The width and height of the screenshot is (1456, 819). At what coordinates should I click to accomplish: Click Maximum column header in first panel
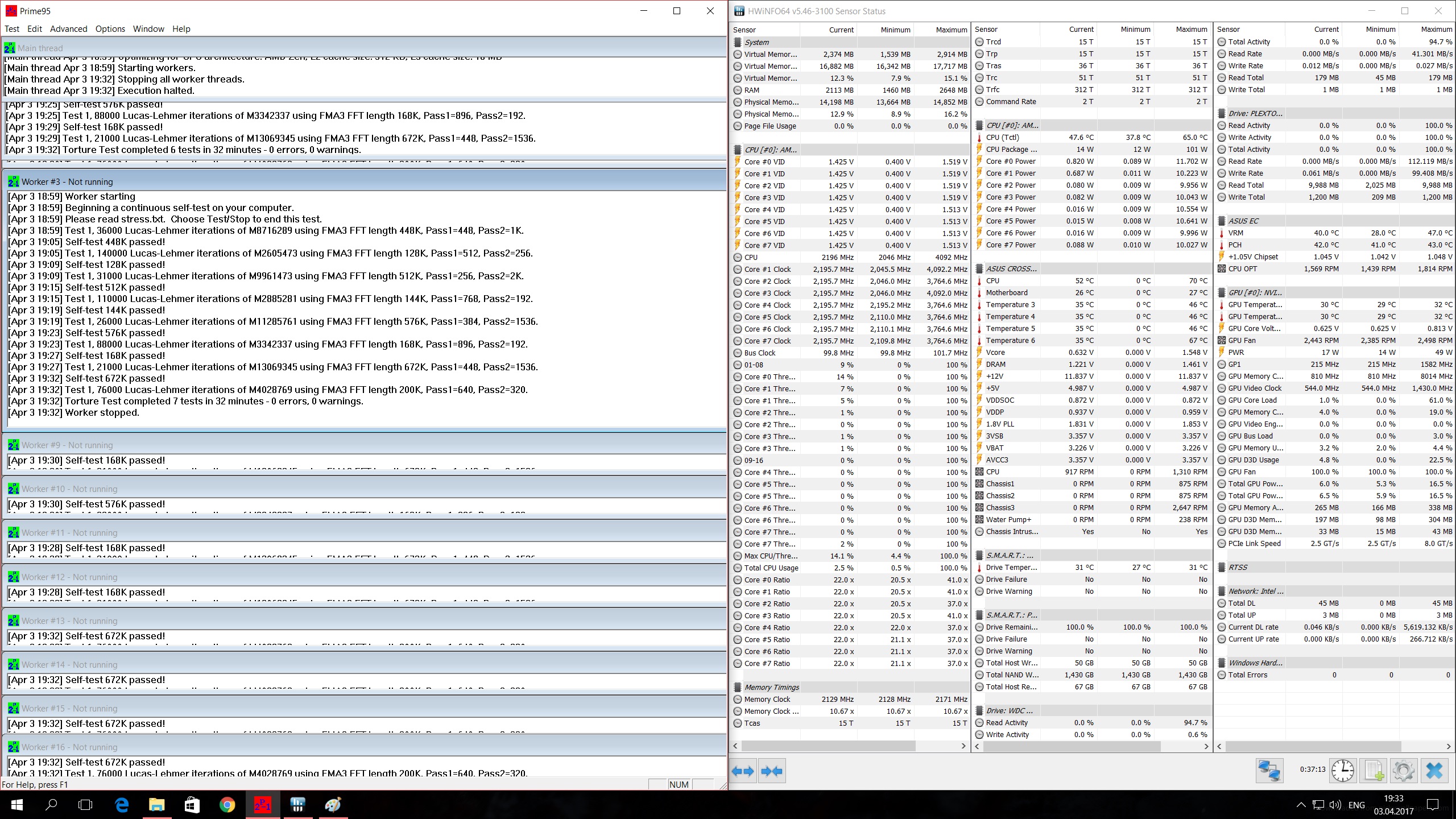(x=951, y=30)
